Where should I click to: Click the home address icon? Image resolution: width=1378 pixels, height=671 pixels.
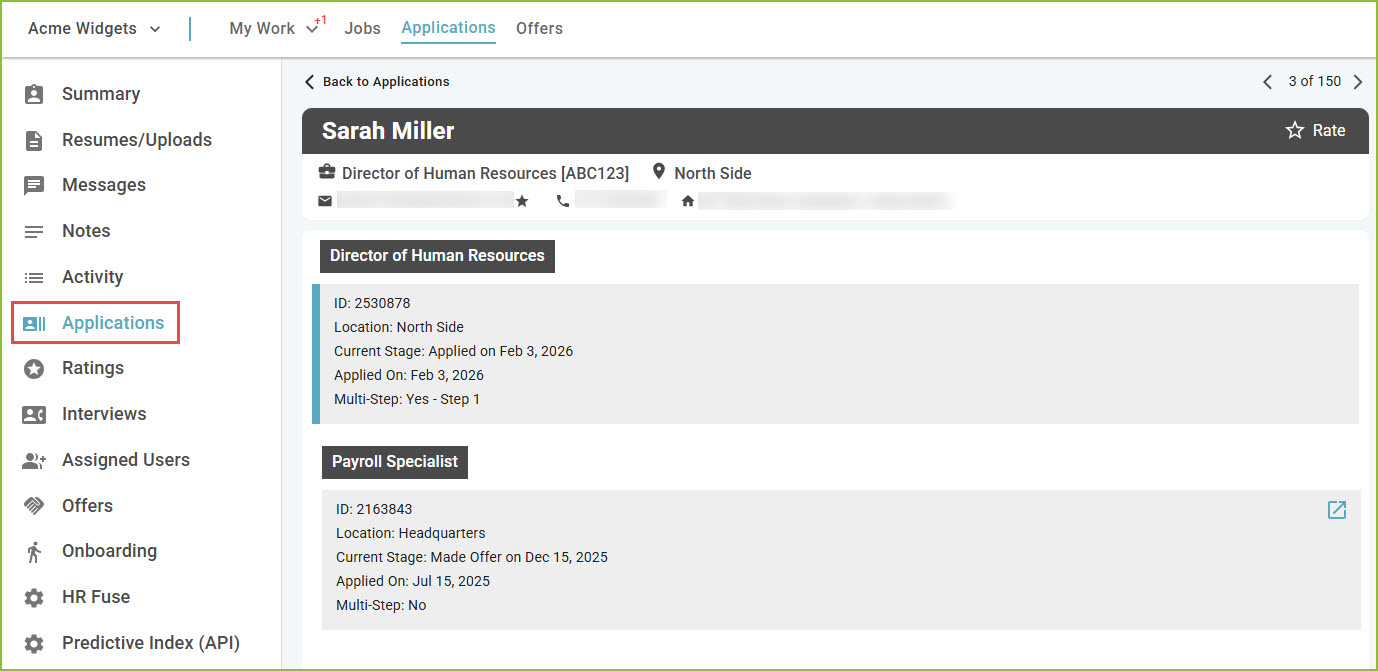tap(688, 201)
